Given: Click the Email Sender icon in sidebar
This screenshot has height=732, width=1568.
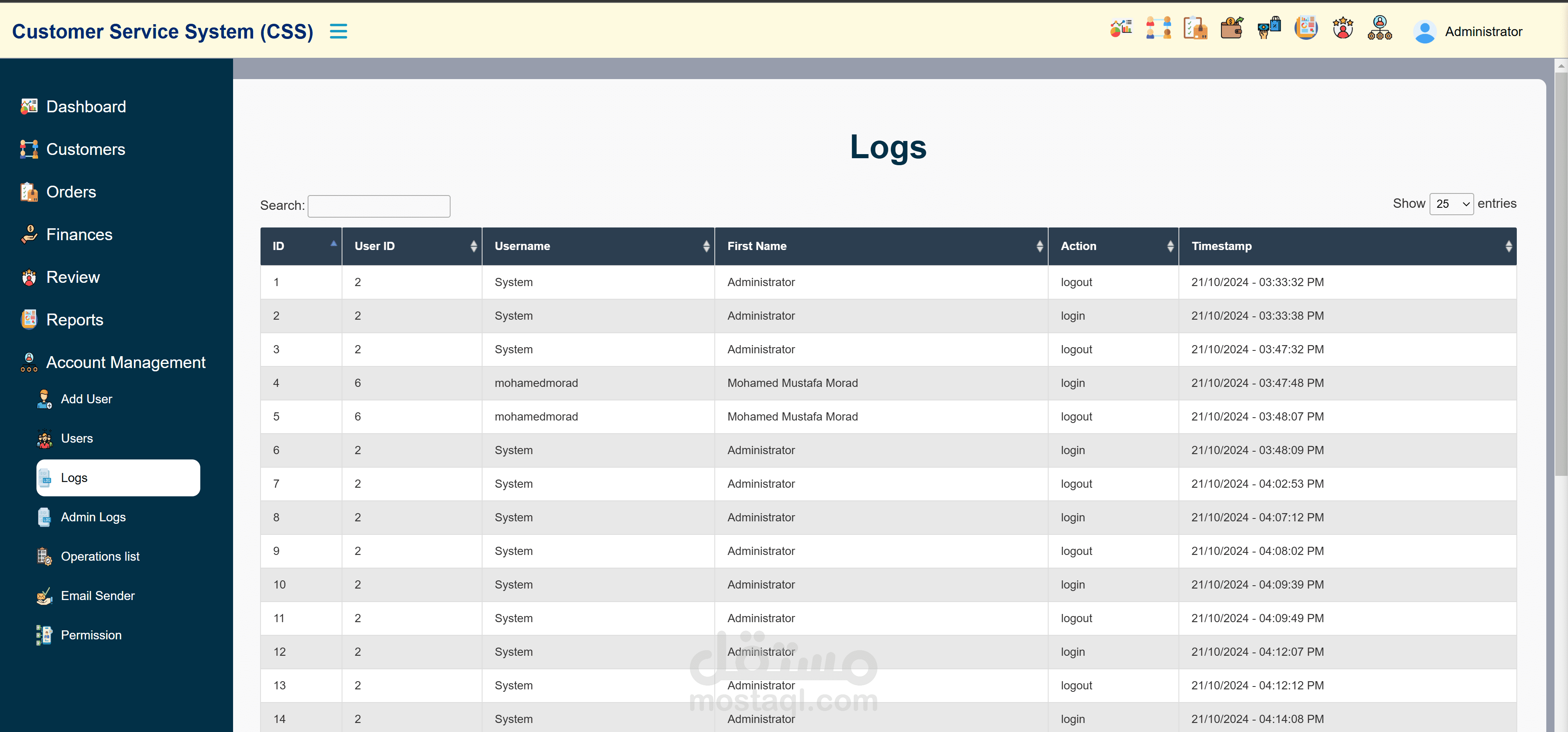Looking at the screenshot, I should [x=44, y=596].
